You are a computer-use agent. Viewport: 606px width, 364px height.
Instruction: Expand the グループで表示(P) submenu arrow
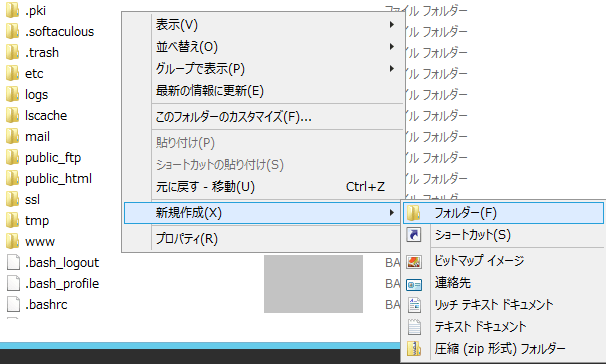pyautogui.click(x=392, y=68)
